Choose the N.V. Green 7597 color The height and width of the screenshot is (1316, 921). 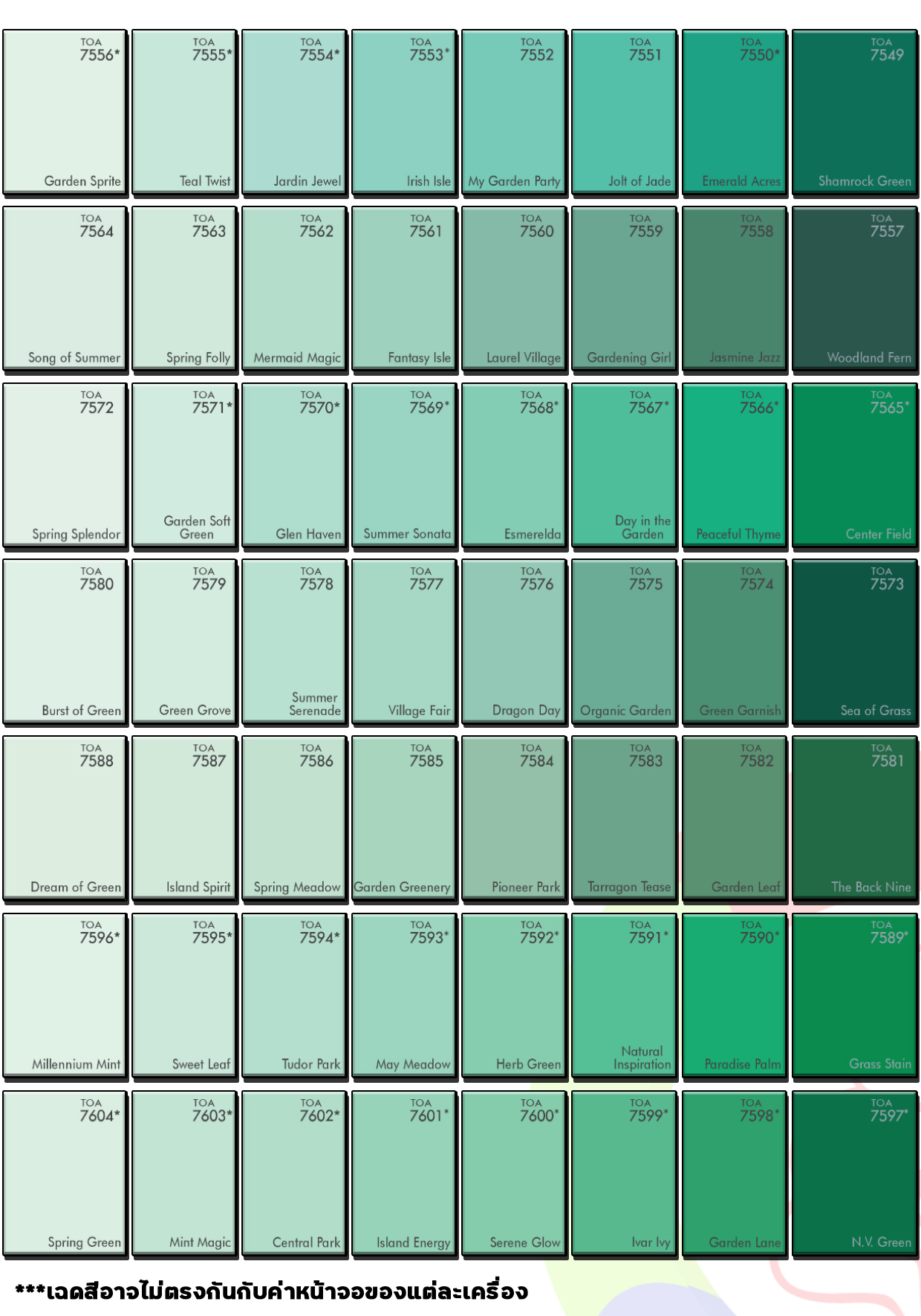[855, 1173]
